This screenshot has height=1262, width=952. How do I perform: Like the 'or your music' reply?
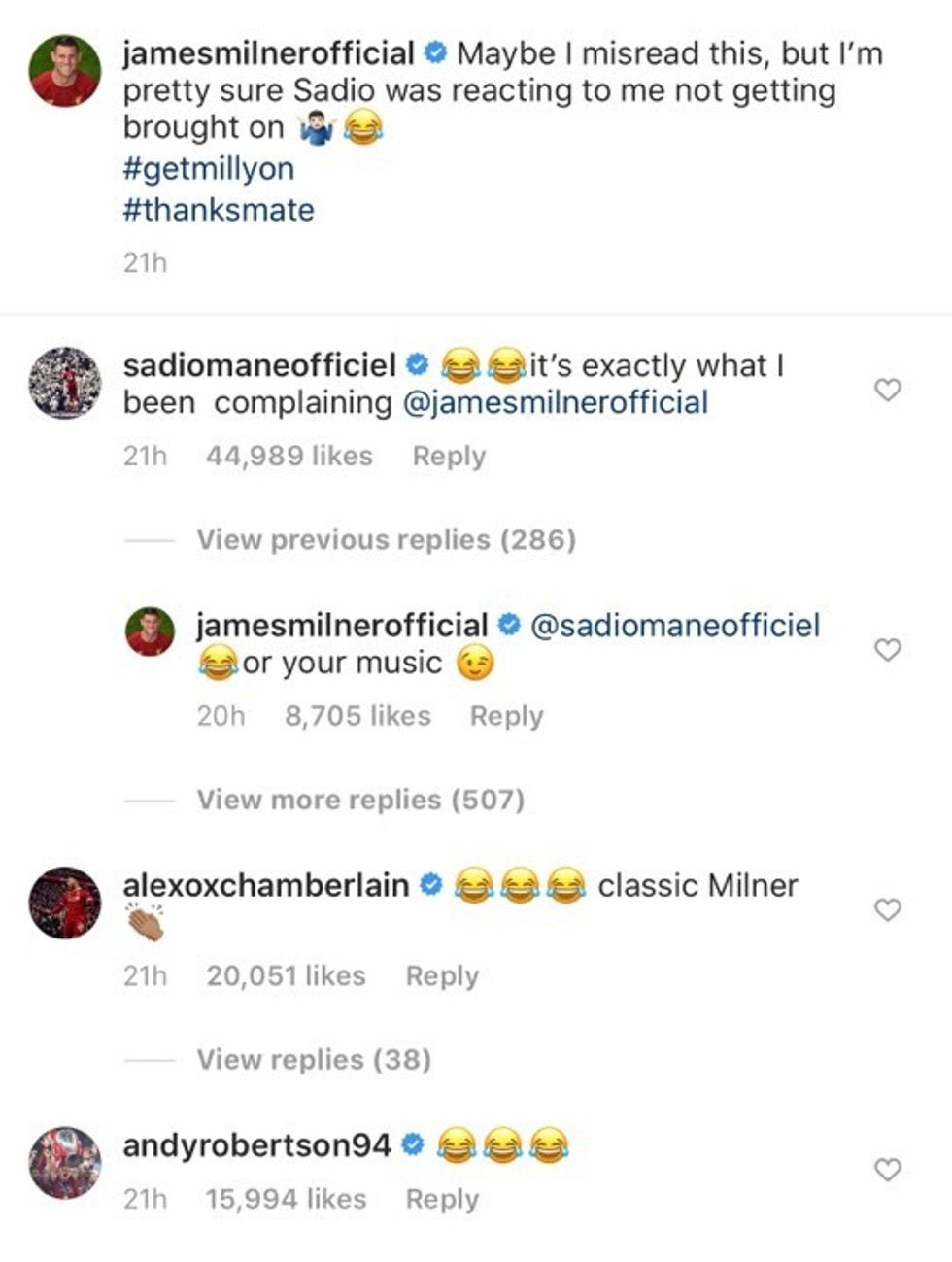tap(888, 650)
